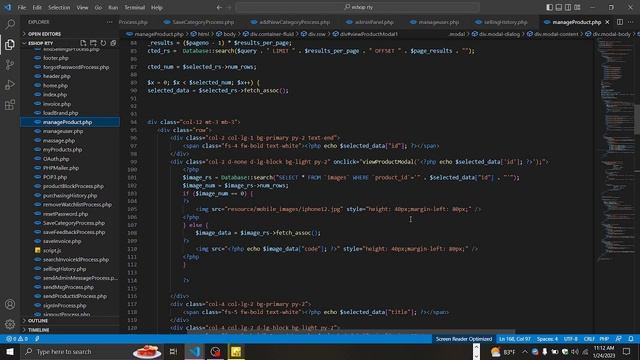Collapse all folders in Explorer
The width and height of the screenshot is (640, 360).
(x=113, y=43)
